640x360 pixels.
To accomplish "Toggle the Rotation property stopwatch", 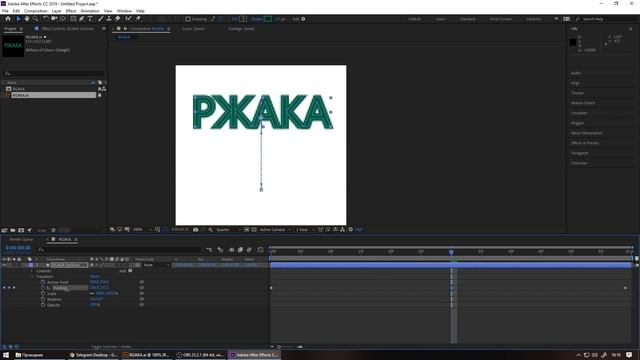I will pos(43,299).
